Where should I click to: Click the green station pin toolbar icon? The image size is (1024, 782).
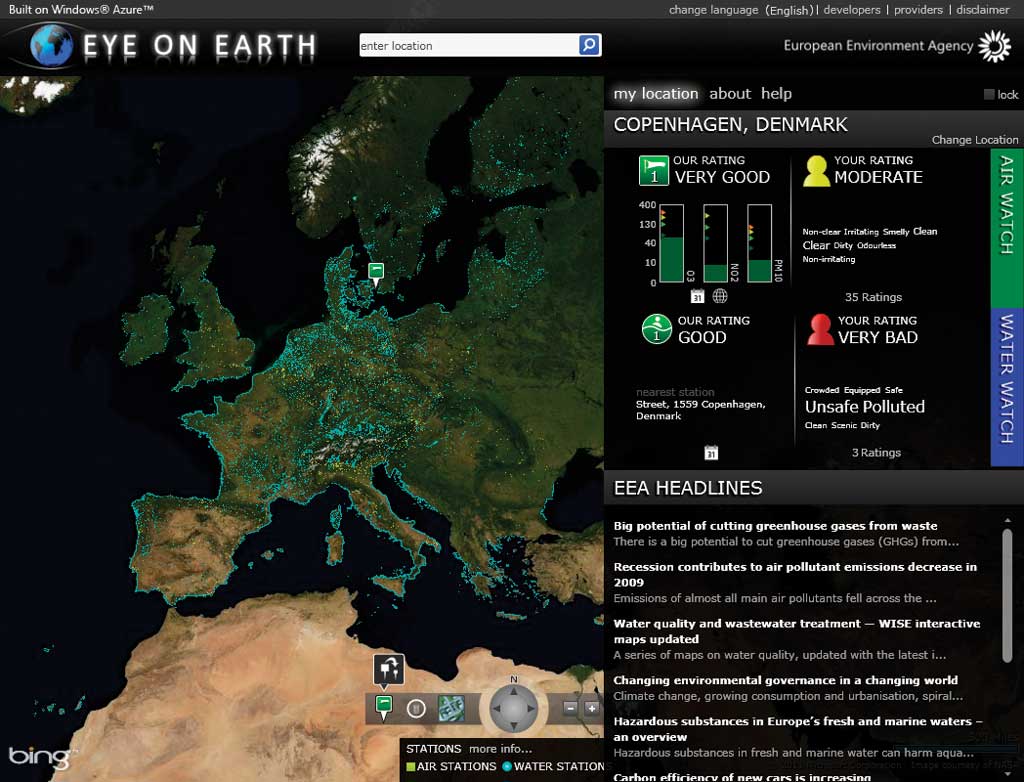click(383, 708)
